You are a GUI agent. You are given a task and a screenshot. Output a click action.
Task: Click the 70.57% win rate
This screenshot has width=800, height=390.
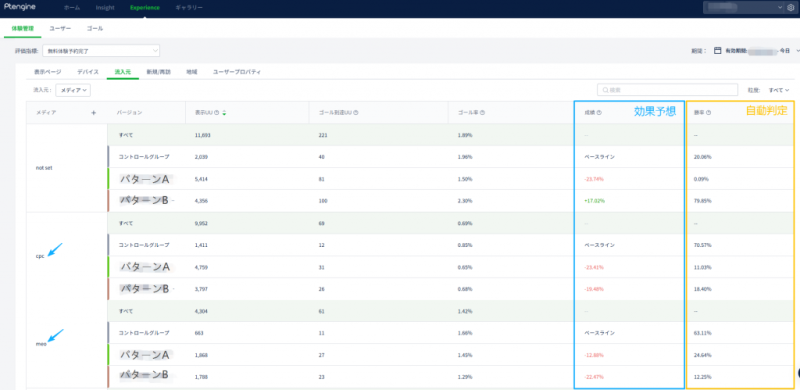(702, 245)
